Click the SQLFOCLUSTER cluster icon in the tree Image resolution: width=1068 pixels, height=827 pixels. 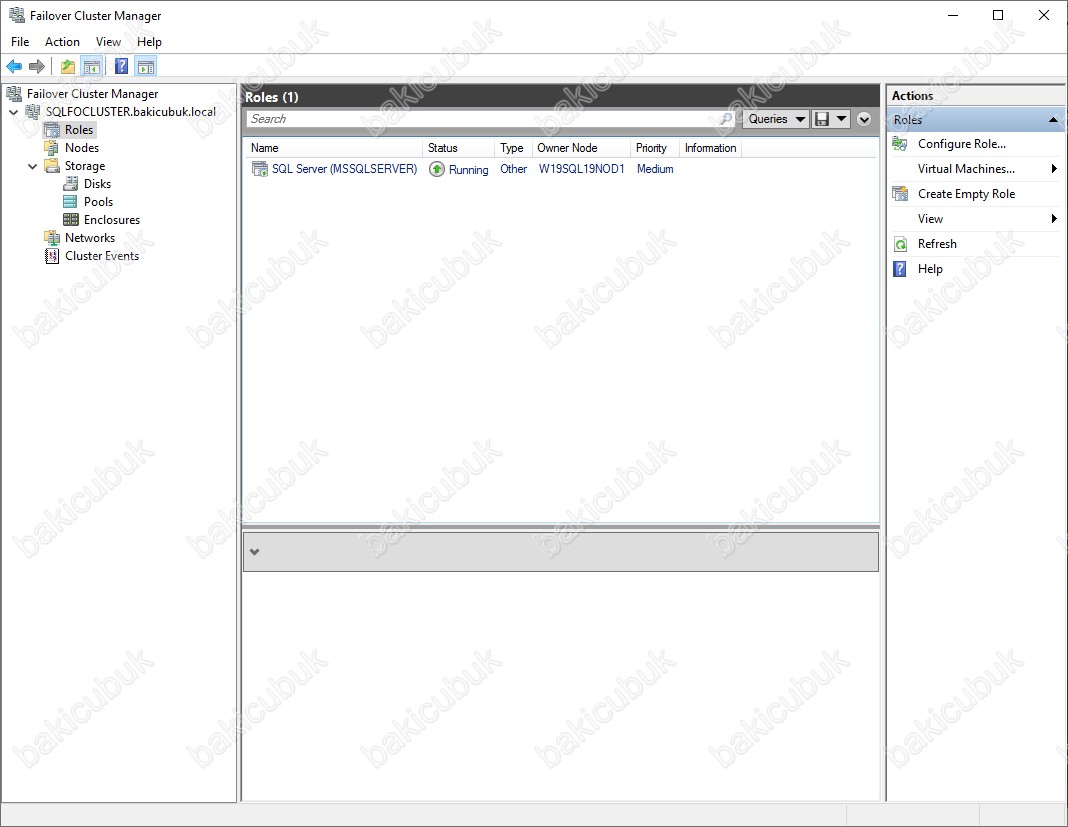click(x=33, y=112)
